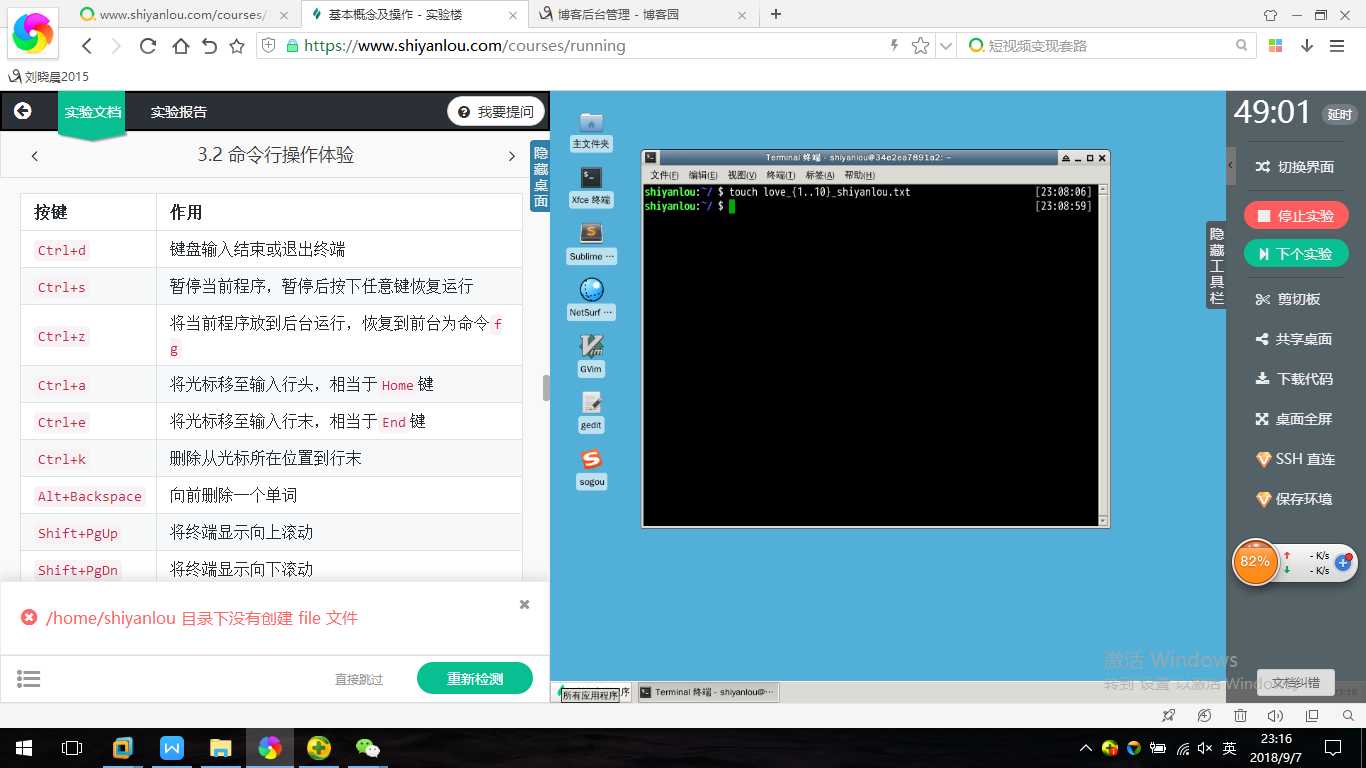This screenshot has width=1366, height=768.
Task: Click 延时 extend time button
Action: tap(1339, 114)
